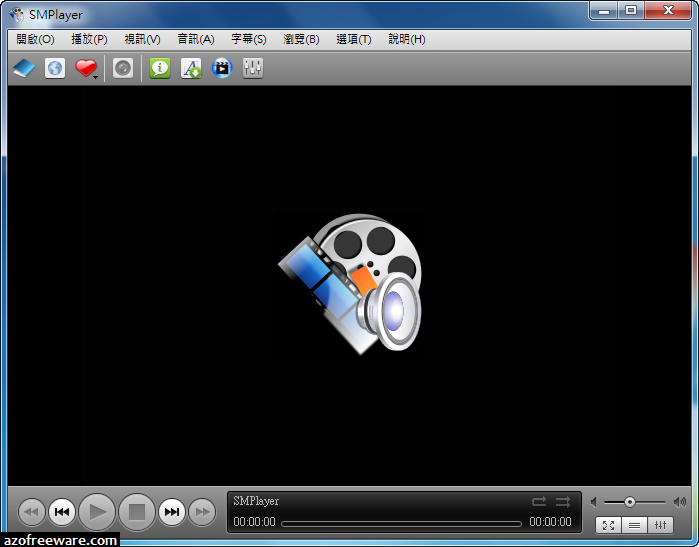Minimize the SMPlayer window
Viewport: 699px width, 547px height.
604,11
